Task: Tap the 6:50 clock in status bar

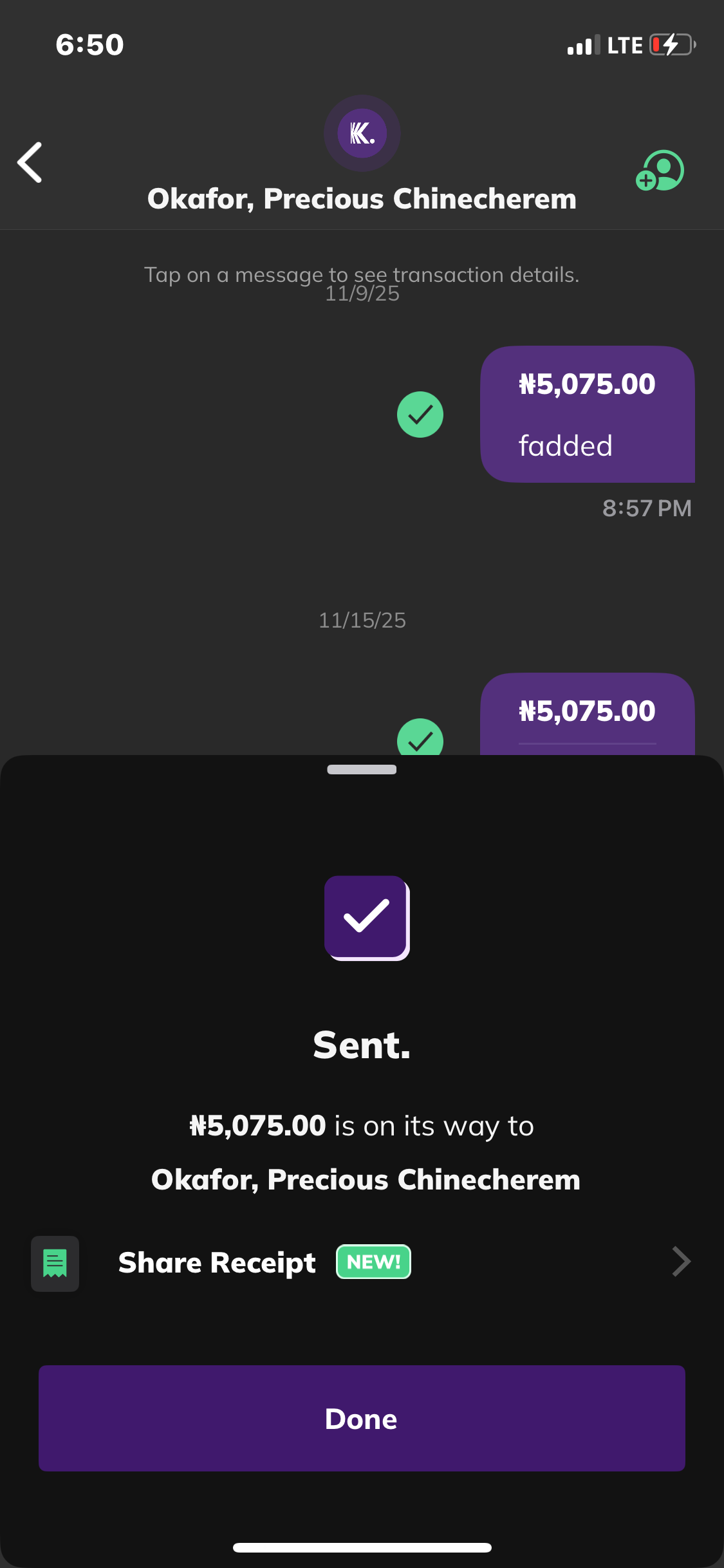Action: 89,45
